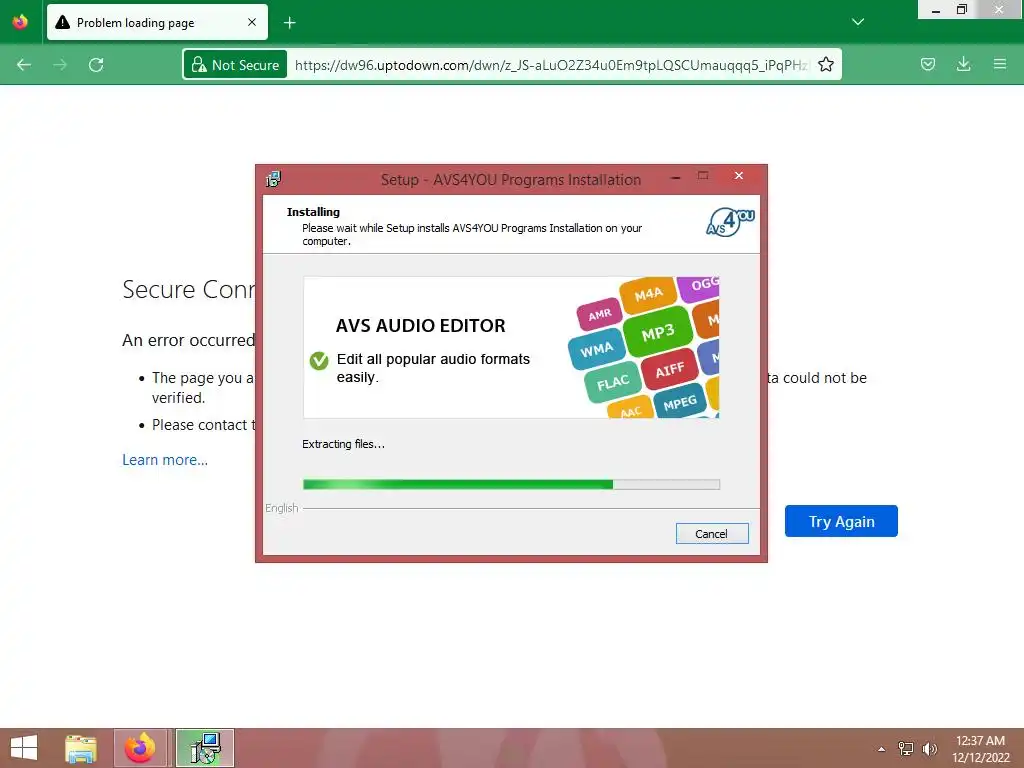
Task: Click the WMA format badge
Action: 596,350
